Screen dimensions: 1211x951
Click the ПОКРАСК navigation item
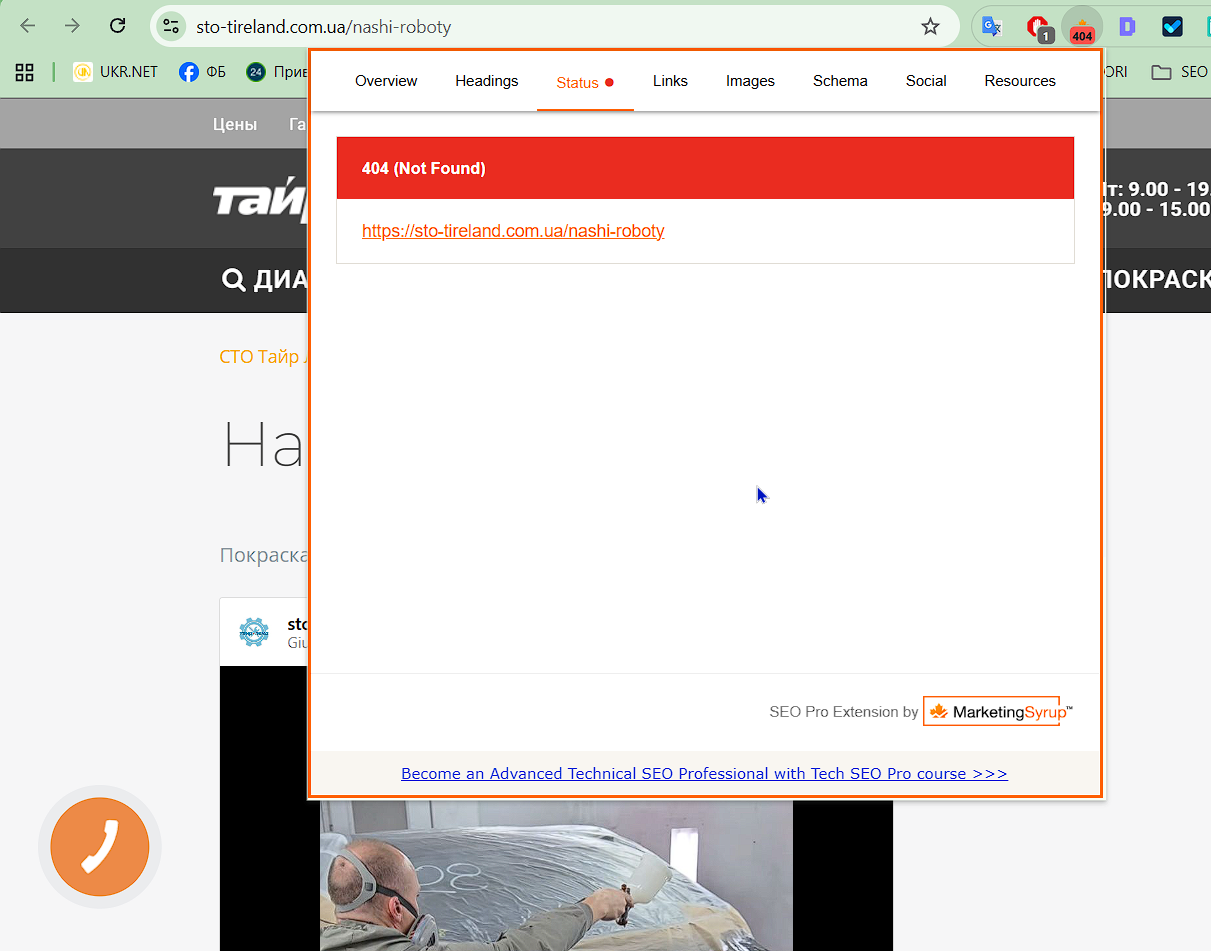click(1155, 280)
